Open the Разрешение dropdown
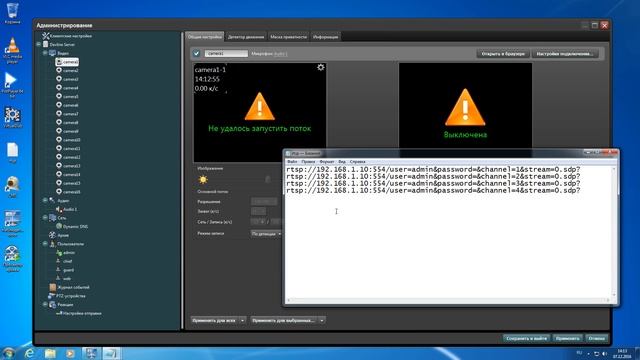The image size is (640, 360). [264, 201]
